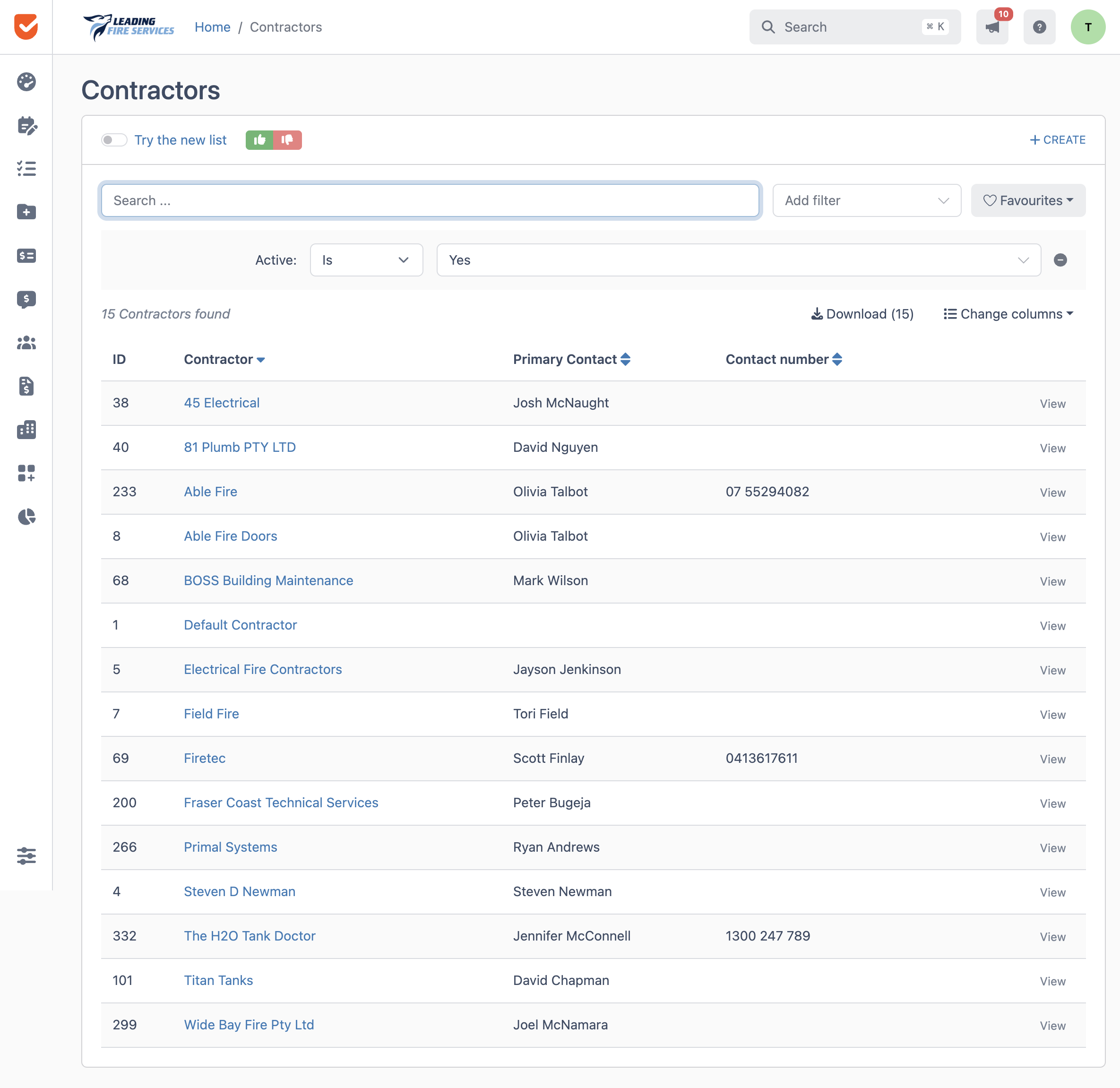The width and height of the screenshot is (1120, 1088).
Task: Go to Home breadcrumb link
Action: [x=212, y=27]
